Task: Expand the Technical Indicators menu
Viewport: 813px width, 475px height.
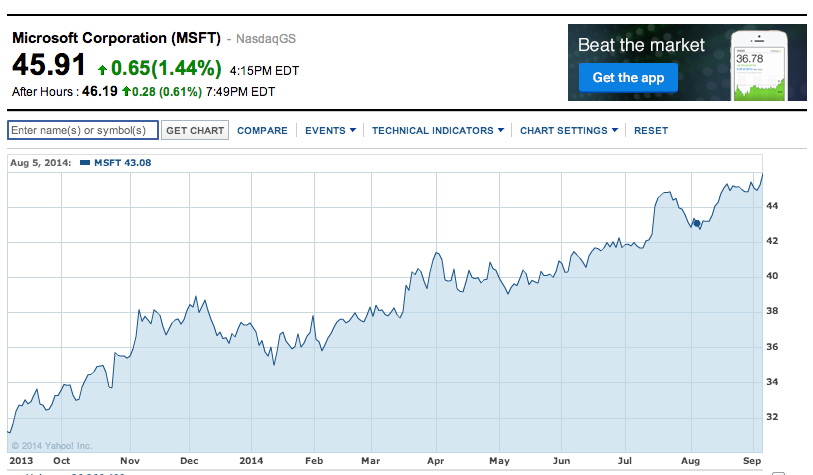Action: [x=439, y=131]
